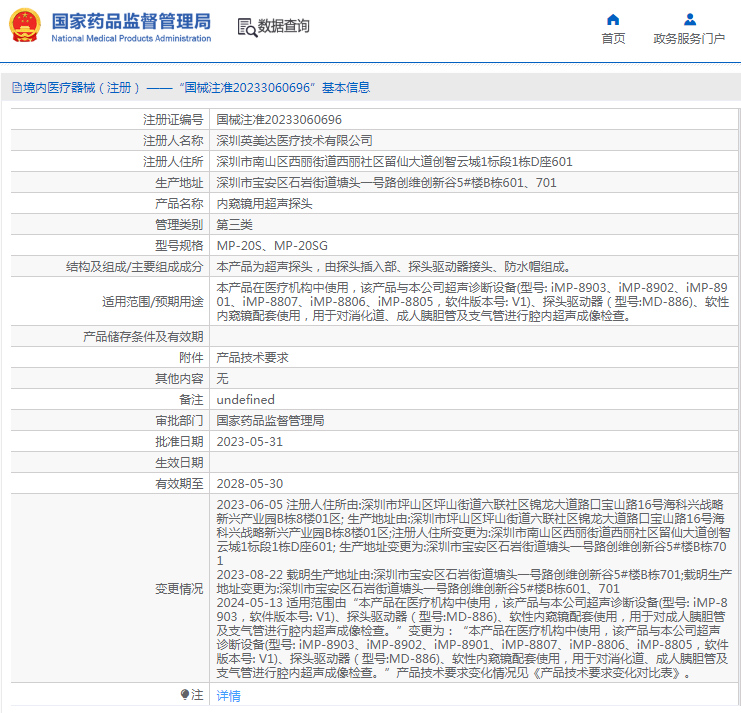Click 国家药品监督管理局 header title

coord(131,21)
